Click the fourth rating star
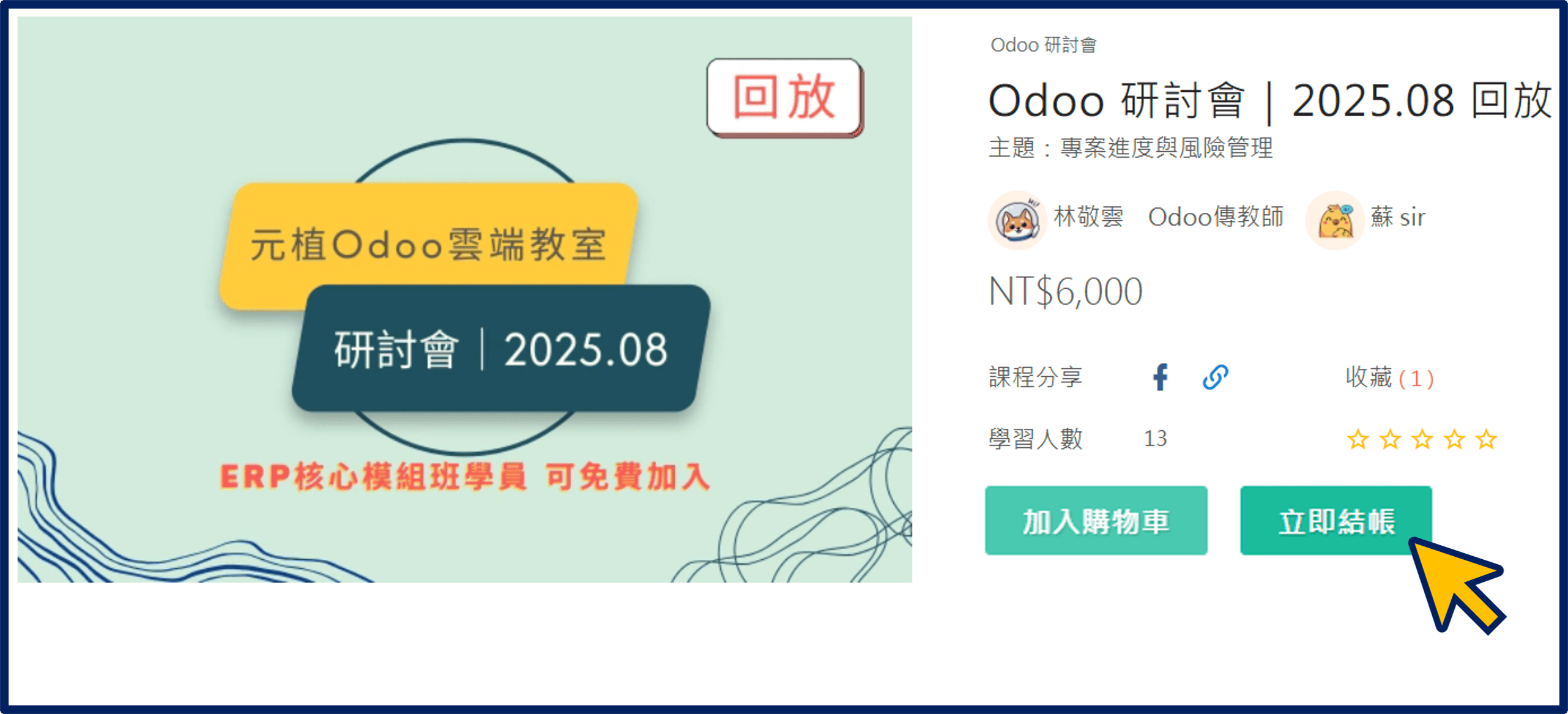 point(1454,439)
